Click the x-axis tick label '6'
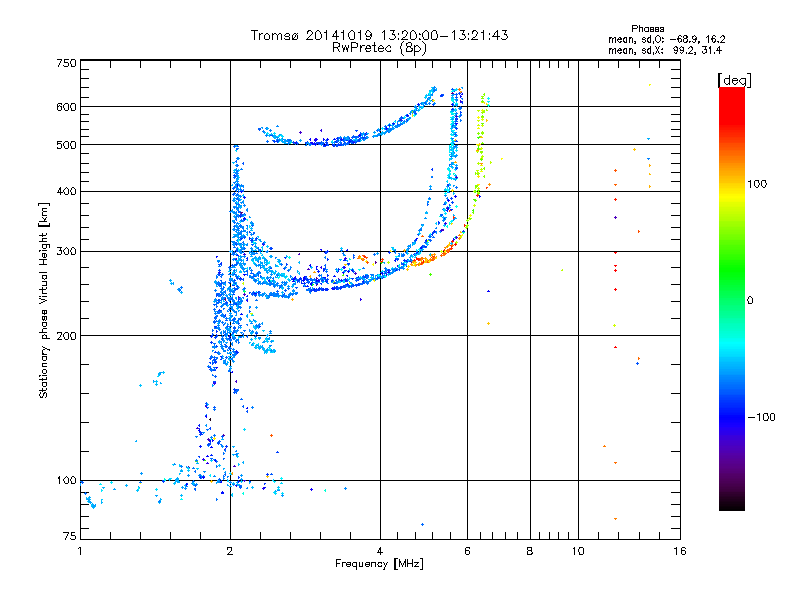Screen dimensions: 800x600 (x=467, y=551)
